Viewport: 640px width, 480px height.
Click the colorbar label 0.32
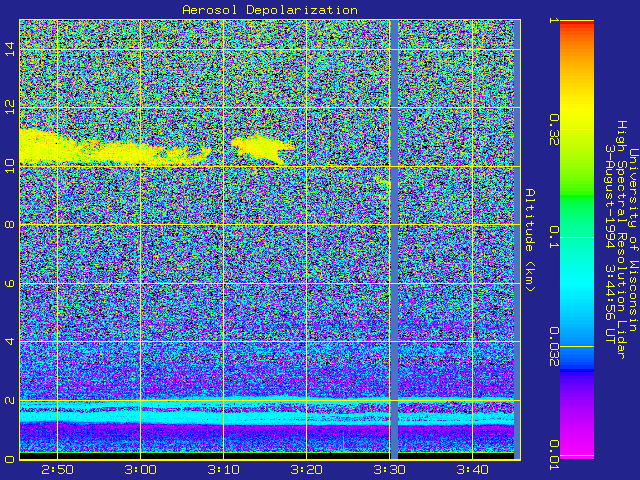coord(553,130)
